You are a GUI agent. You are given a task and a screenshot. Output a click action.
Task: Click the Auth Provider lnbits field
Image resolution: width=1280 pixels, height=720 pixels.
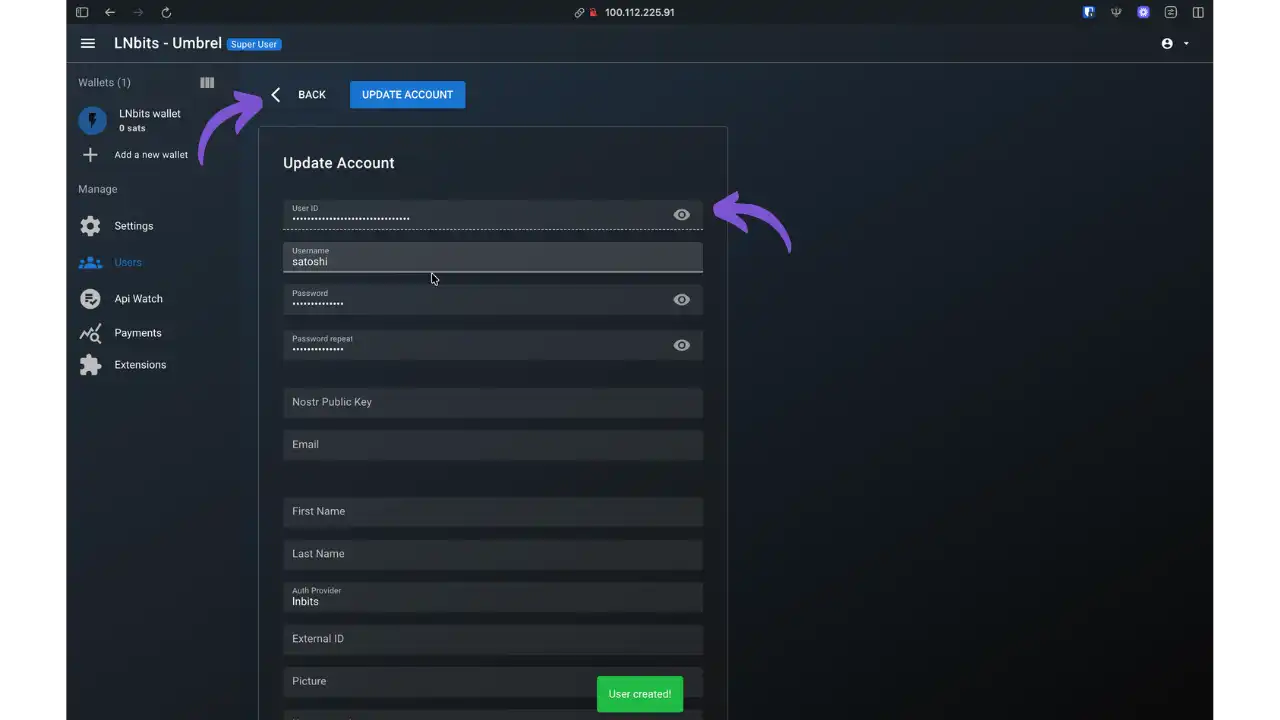[492, 597]
